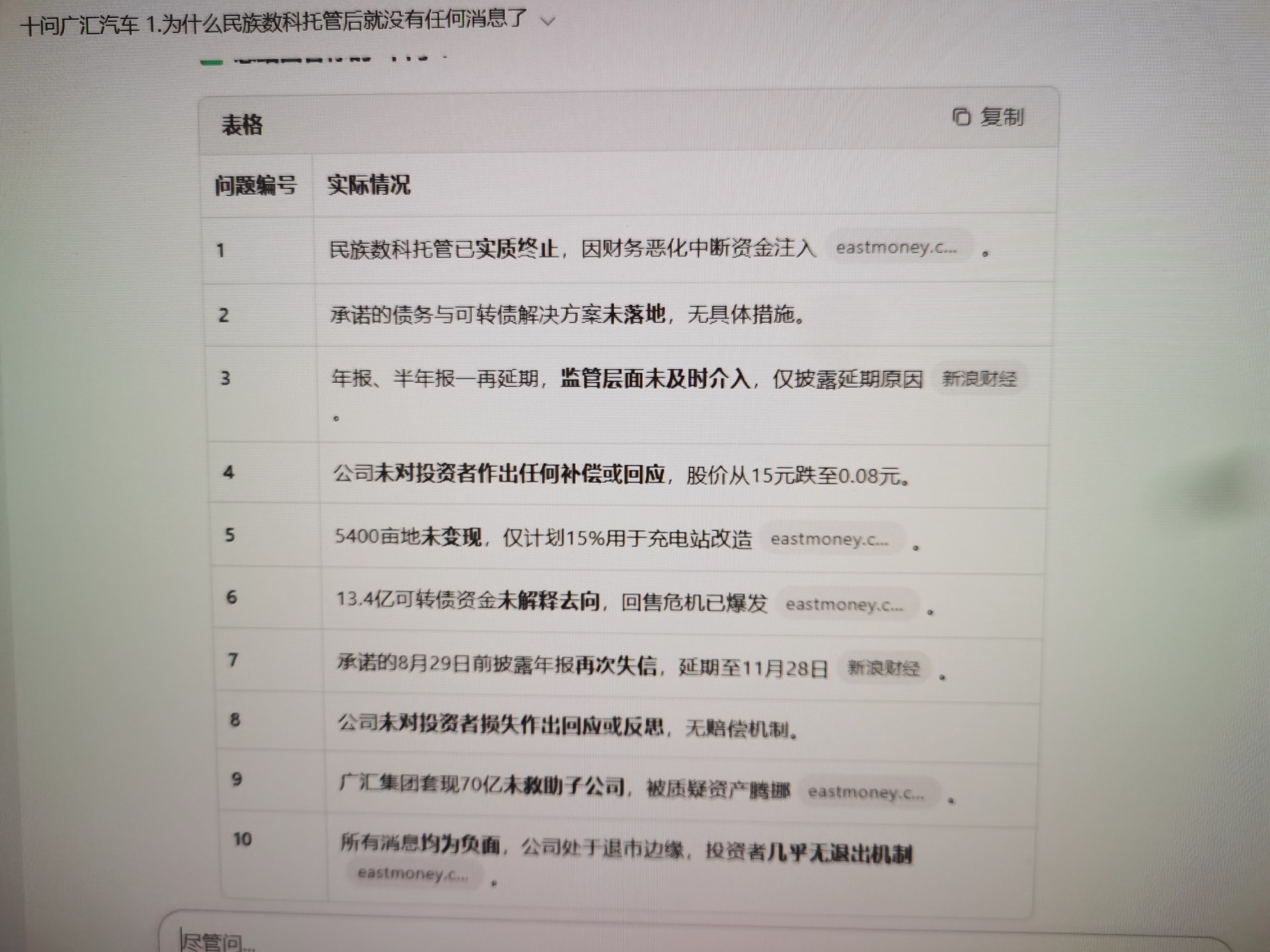Click the 表格 table title label
1270x952 pixels.
242,125
